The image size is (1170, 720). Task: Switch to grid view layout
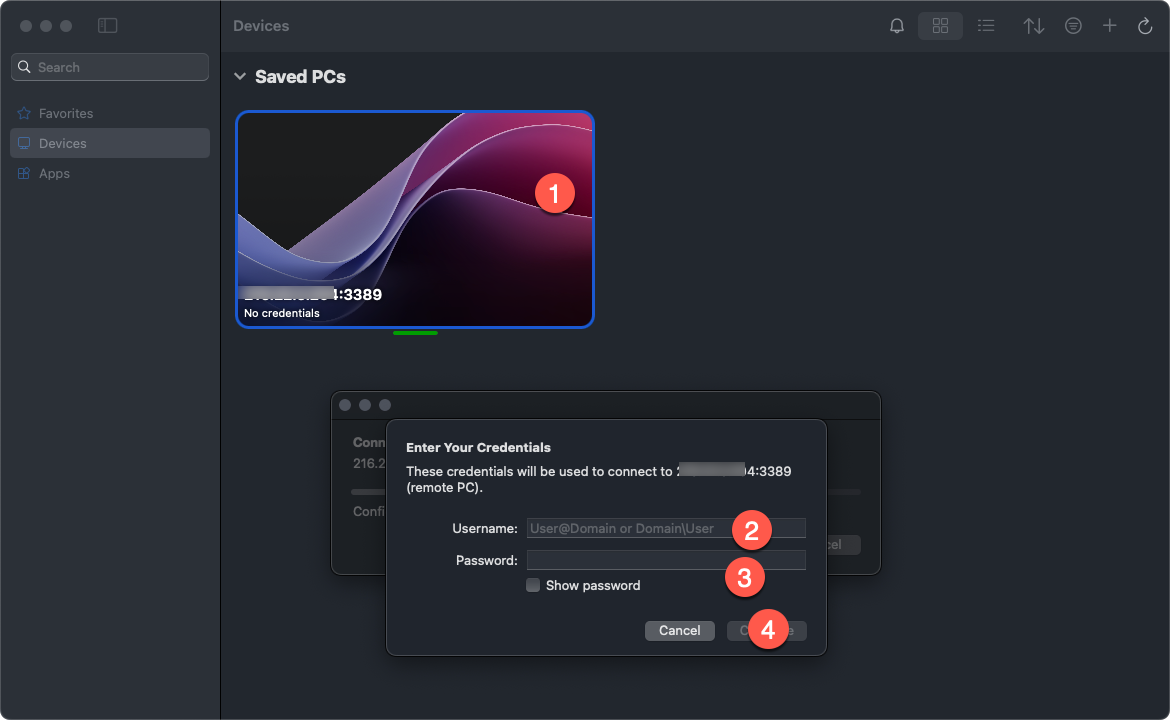pyautogui.click(x=940, y=26)
